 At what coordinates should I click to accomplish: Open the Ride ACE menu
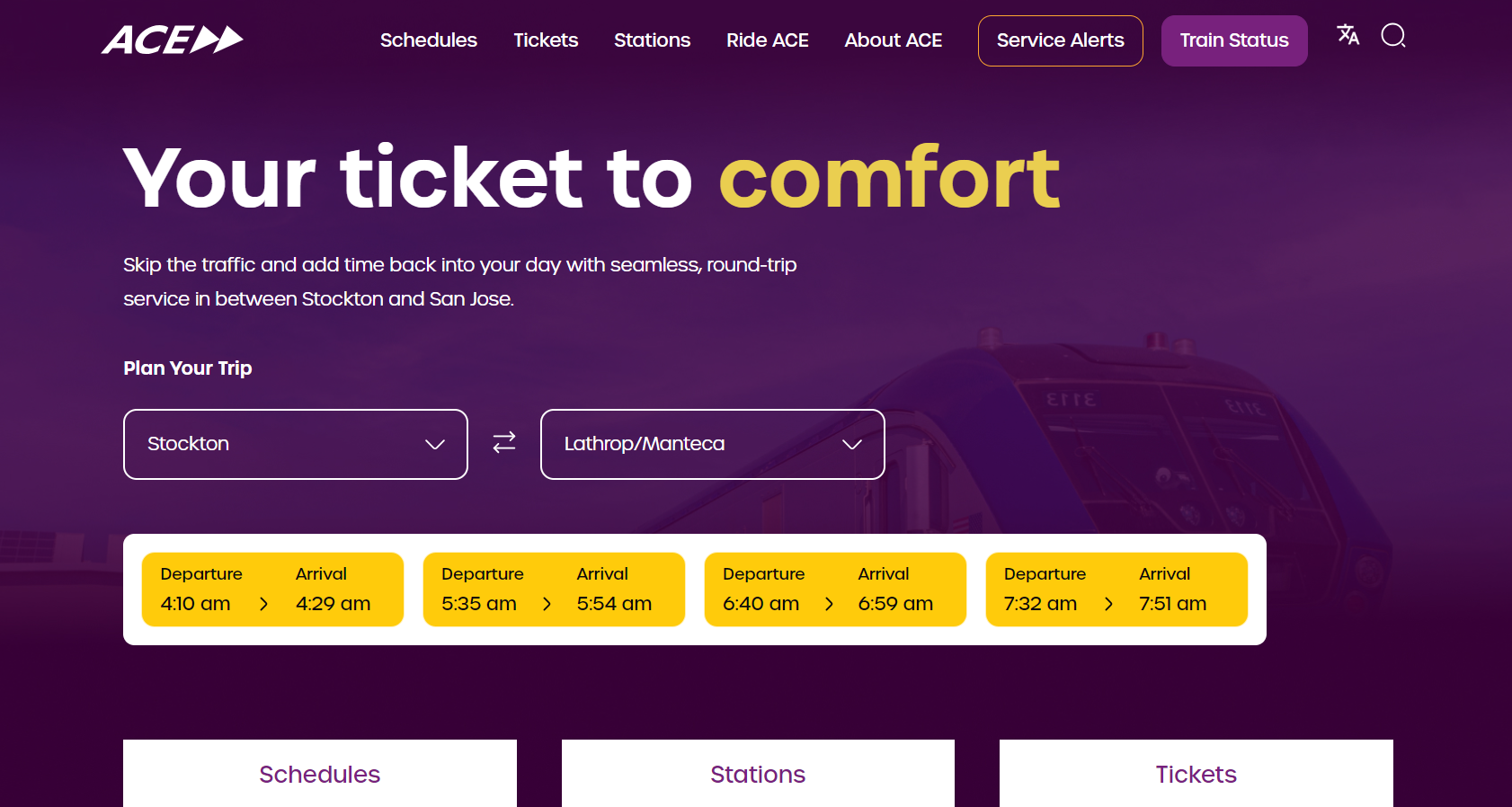coord(767,40)
